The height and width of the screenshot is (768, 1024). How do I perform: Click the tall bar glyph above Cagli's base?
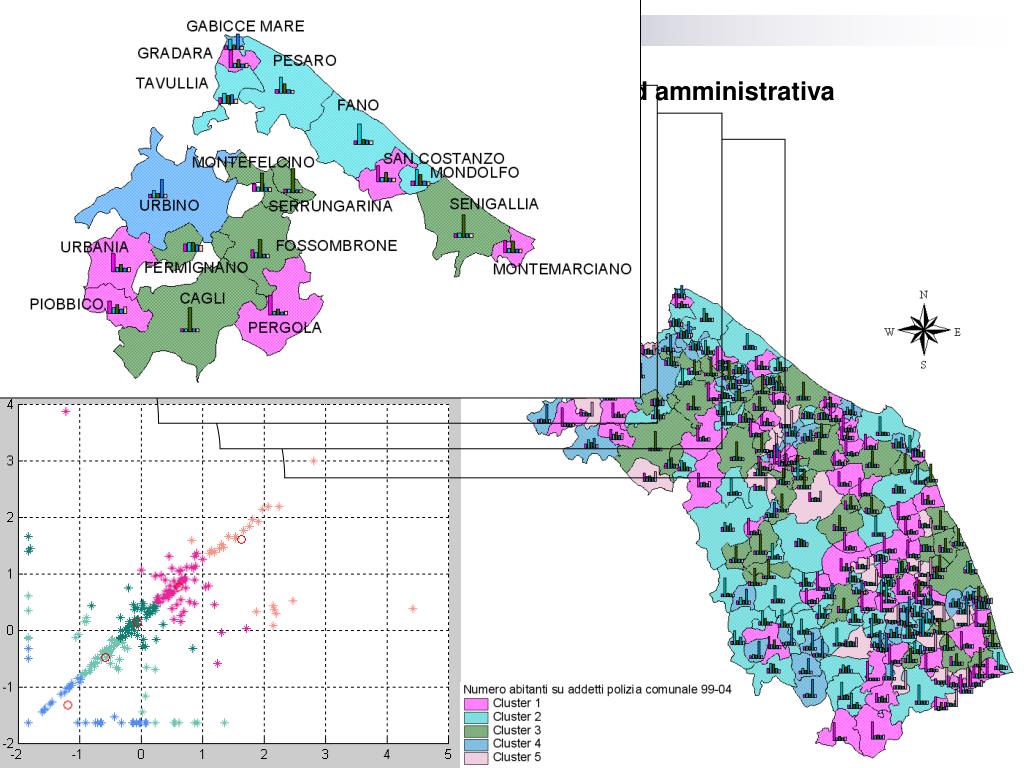(190, 319)
